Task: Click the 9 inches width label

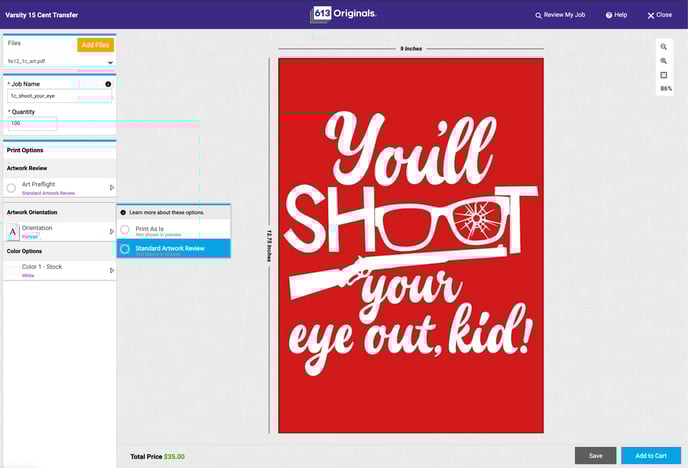Action: pyautogui.click(x=411, y=49)
